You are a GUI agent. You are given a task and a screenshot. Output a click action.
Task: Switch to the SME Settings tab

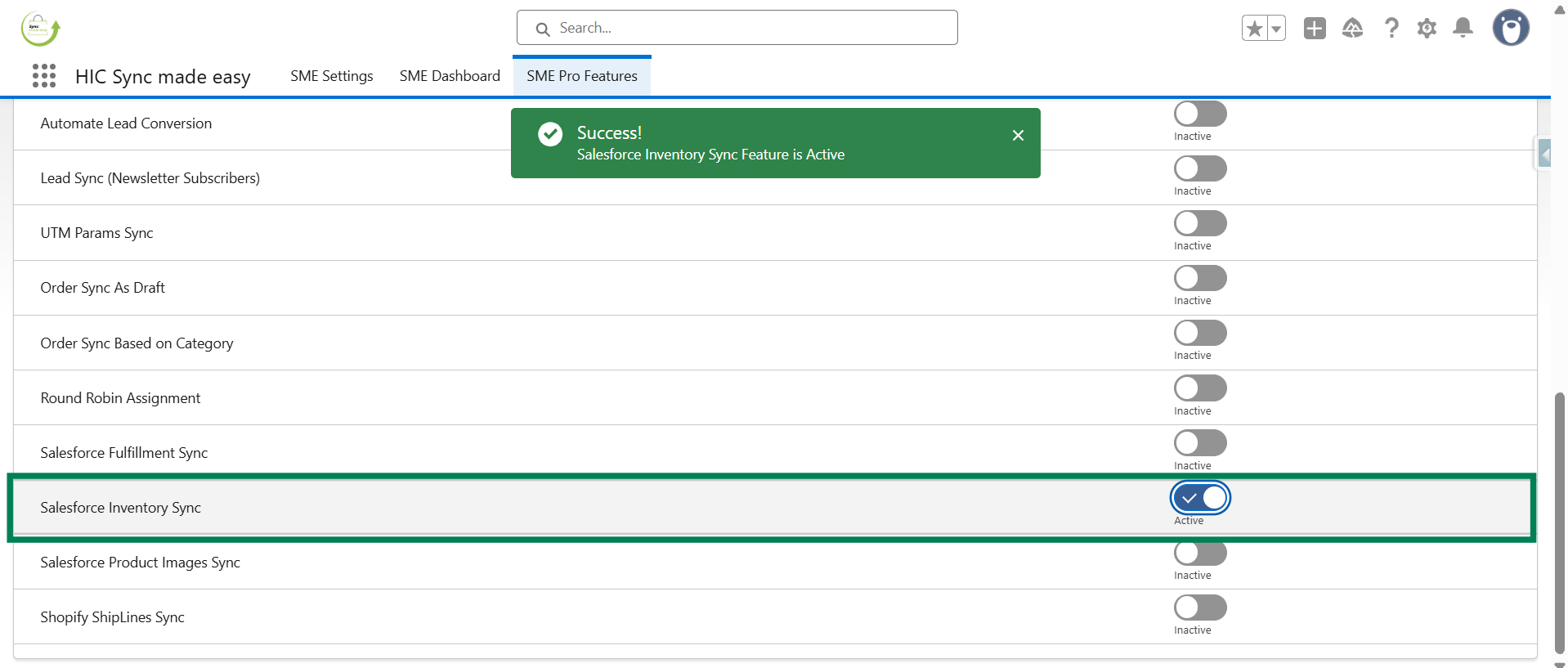click(x=331, y=76)
